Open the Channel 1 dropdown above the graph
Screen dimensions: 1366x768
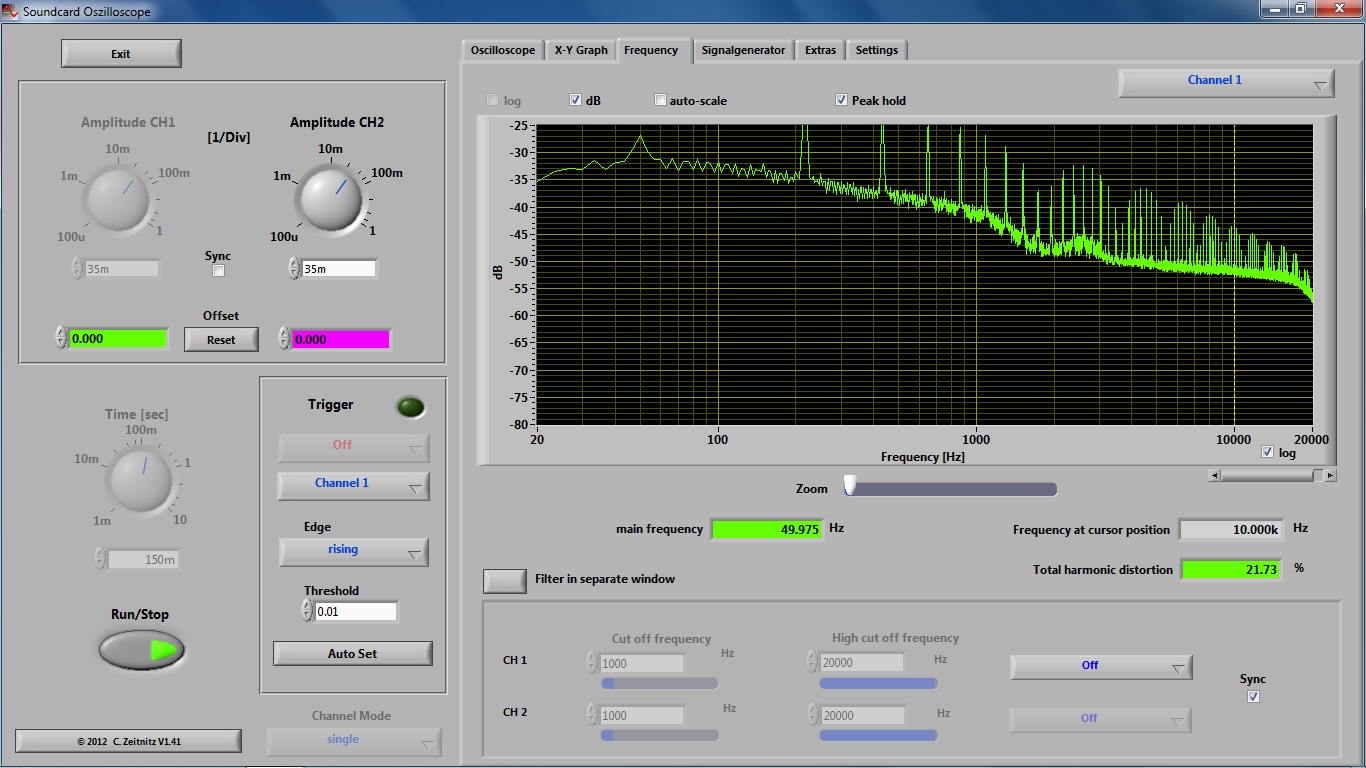(x=1226, y=82)
